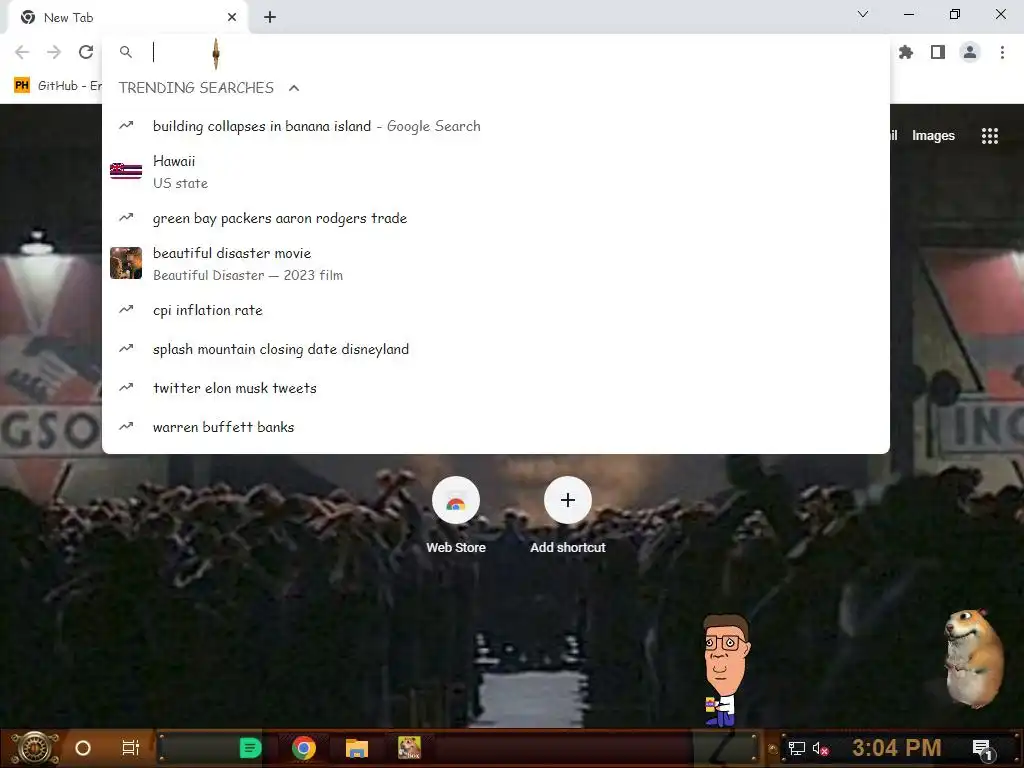Click the cartoon man with glasses
This screenshot has height=768, width=1024.
click(725, 671)
